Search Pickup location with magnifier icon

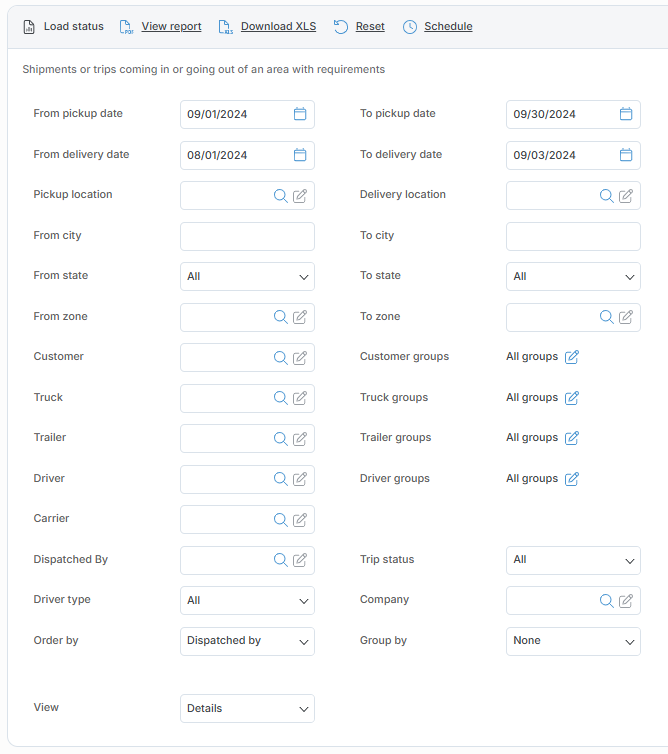click(280, 196)
